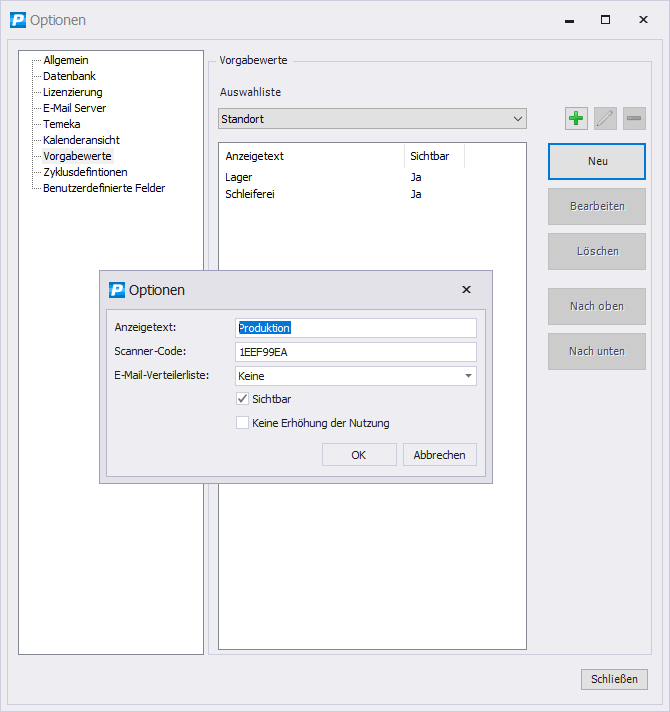Click the Schließen button
670x712 pixels.
point(614,679)
